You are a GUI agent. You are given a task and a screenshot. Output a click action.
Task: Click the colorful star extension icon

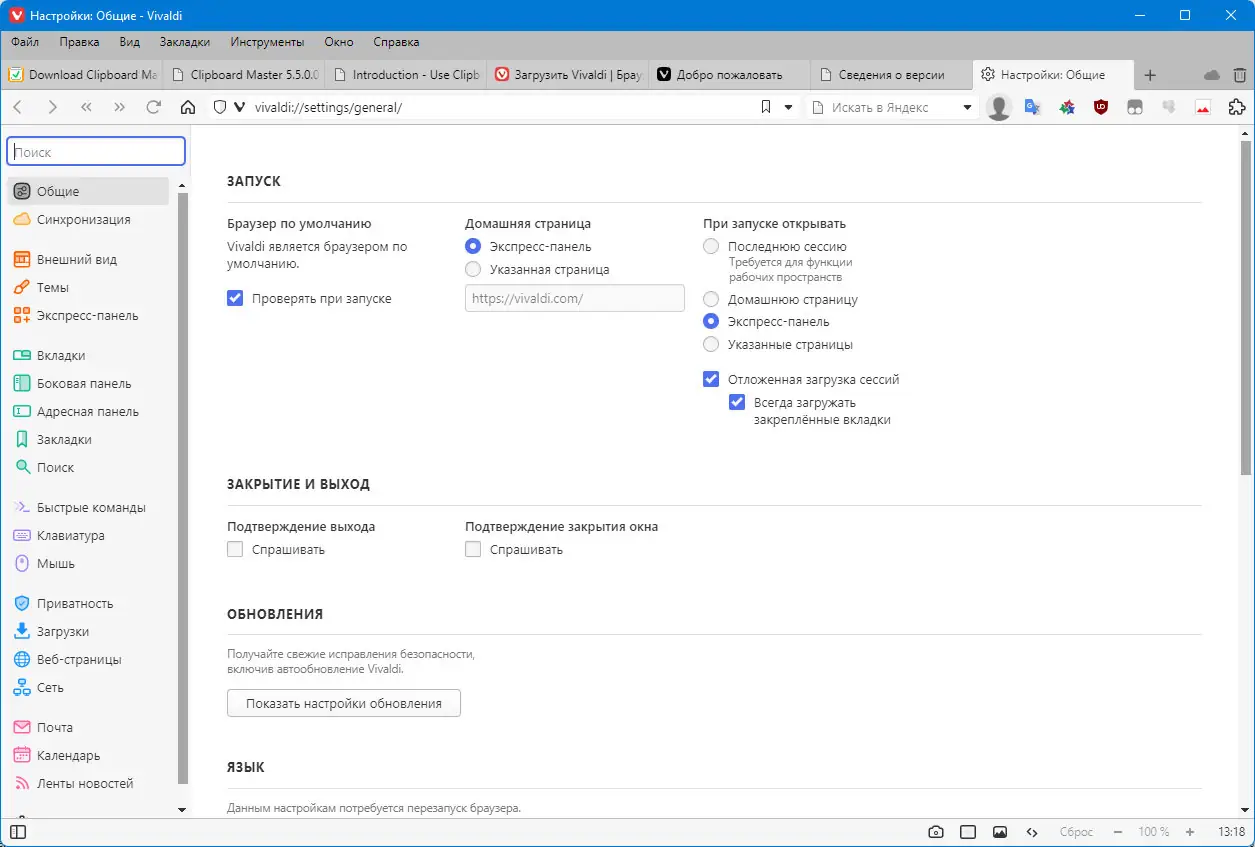click(1067, 107)
